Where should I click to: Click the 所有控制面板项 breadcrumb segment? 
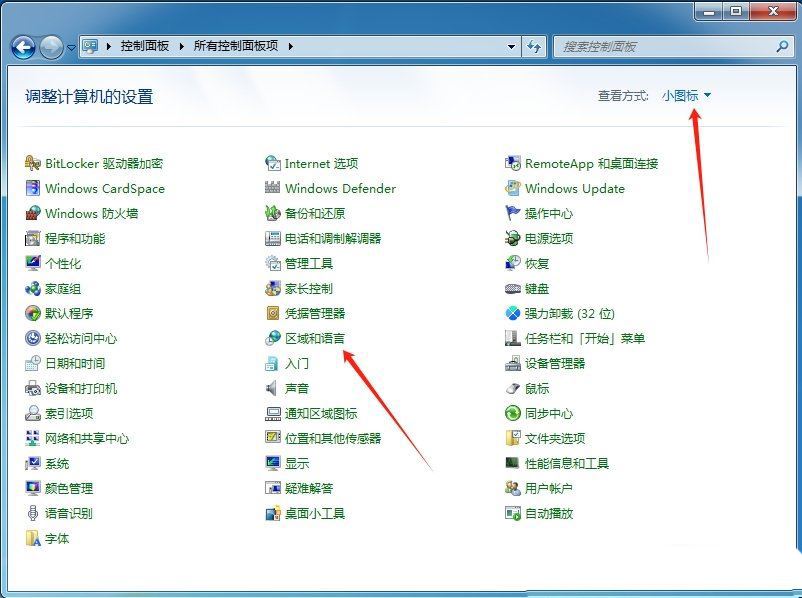pyautogui.click(x=236, y=46)
